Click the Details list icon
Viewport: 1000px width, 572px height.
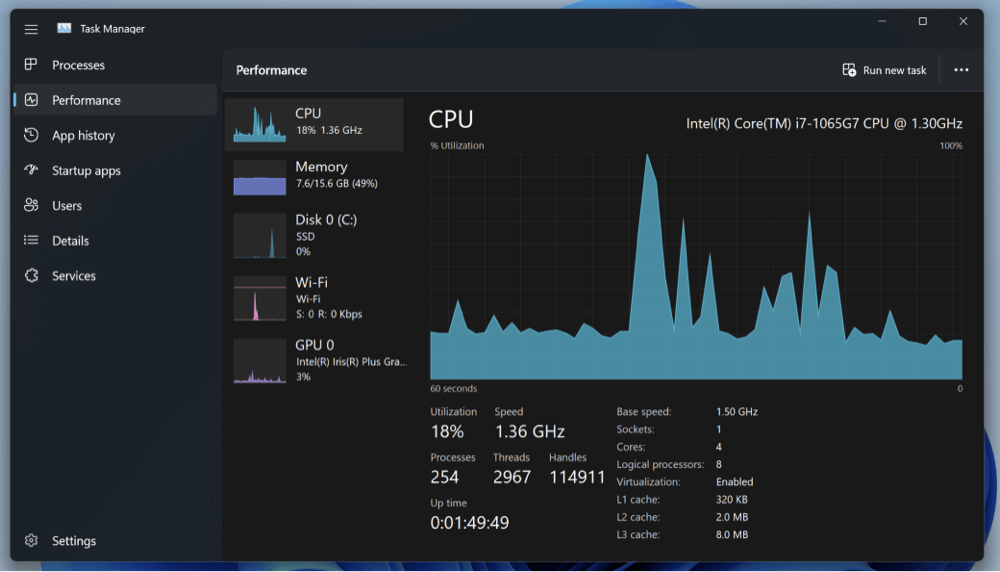coord(31,241)
